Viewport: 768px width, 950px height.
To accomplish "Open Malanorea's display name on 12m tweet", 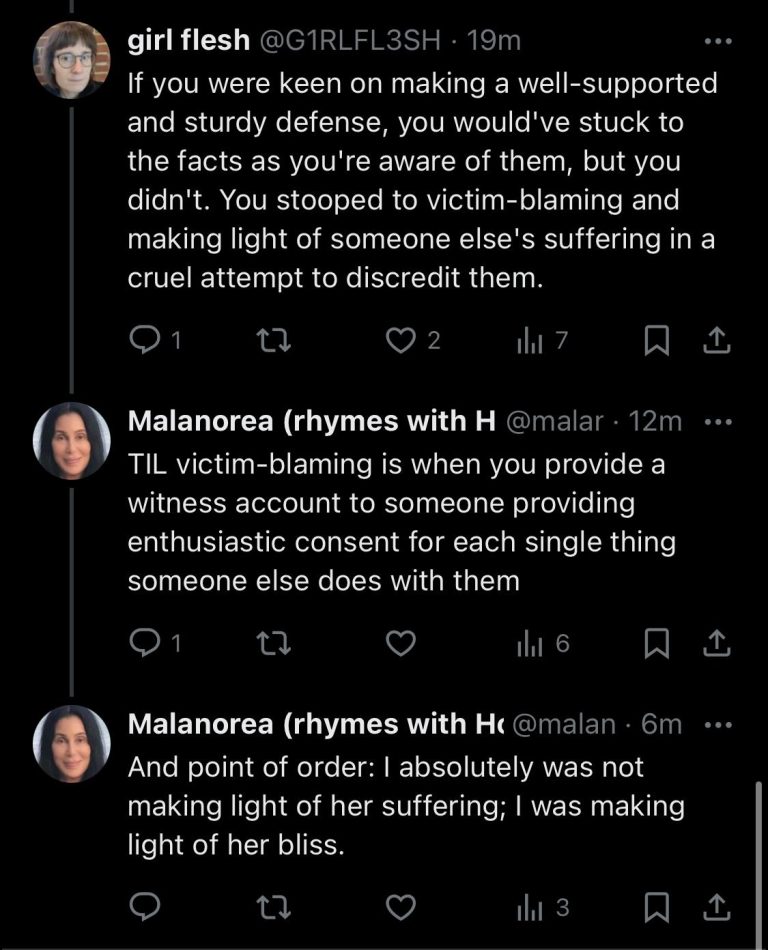I will coord(312,422).
